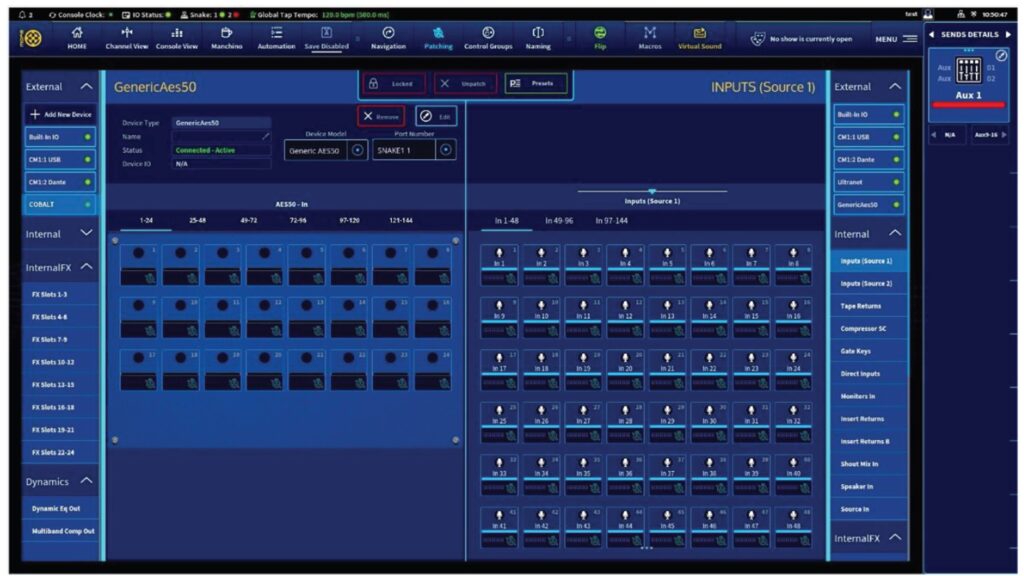The width and height of the screenshot is (1024, 576).
Task: Switch to the In 49-96 tab
Action: coord(559,220)
